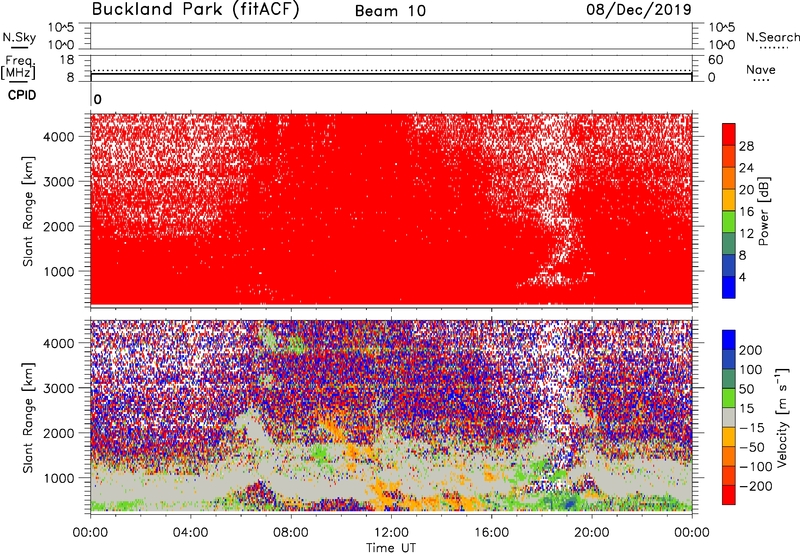Select the blue top segment of velocity color bar
Viewport: 800px width, 554px height.
click(729, 340)
